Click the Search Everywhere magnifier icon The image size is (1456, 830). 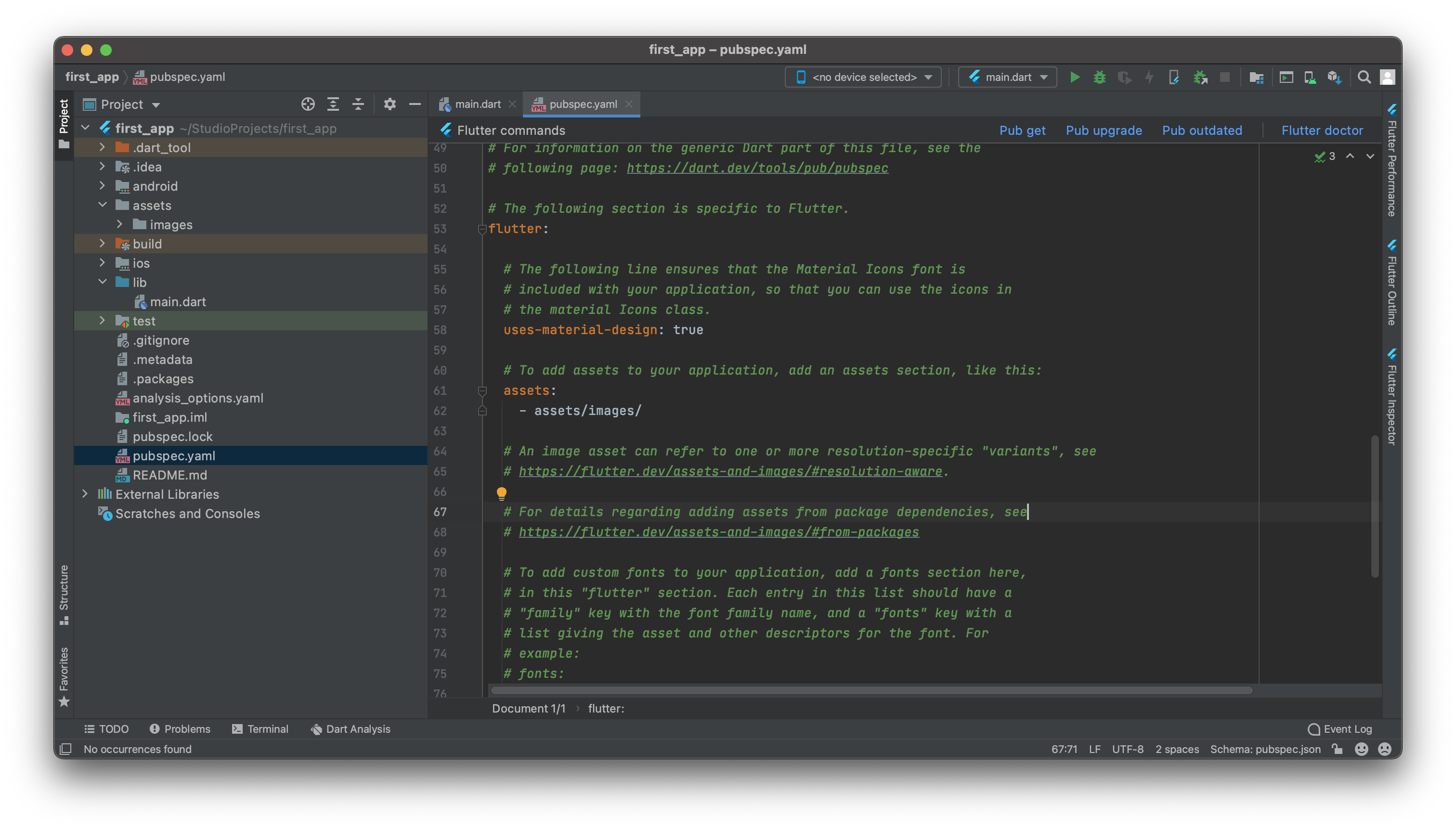(1364, 77)
